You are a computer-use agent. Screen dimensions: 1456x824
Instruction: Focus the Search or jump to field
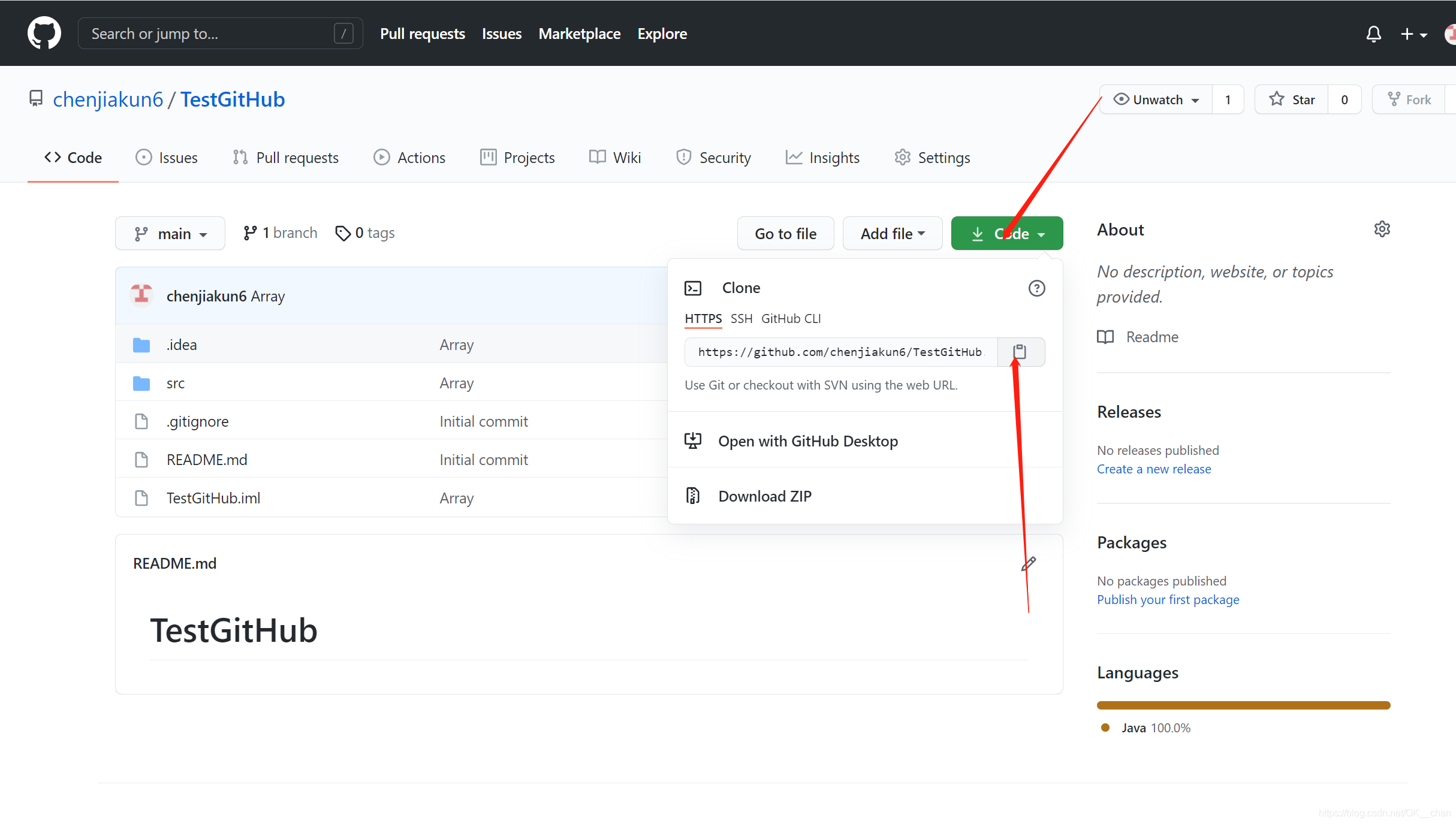(221, 34)
